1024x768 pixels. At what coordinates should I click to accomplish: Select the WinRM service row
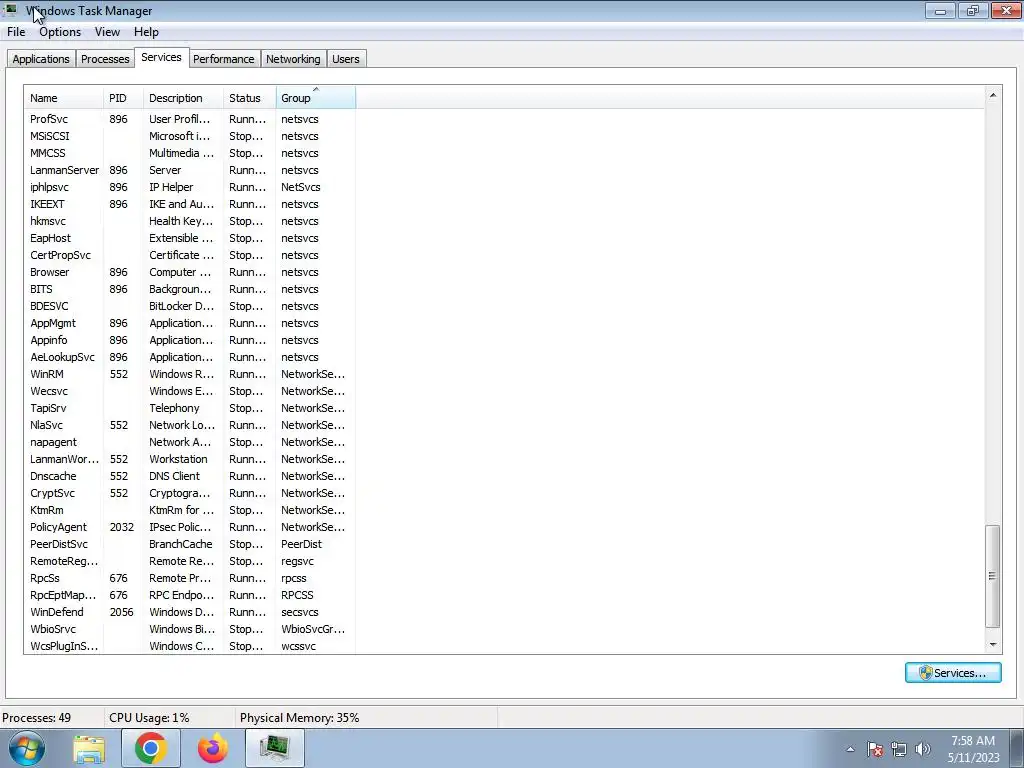pos(190,374)
